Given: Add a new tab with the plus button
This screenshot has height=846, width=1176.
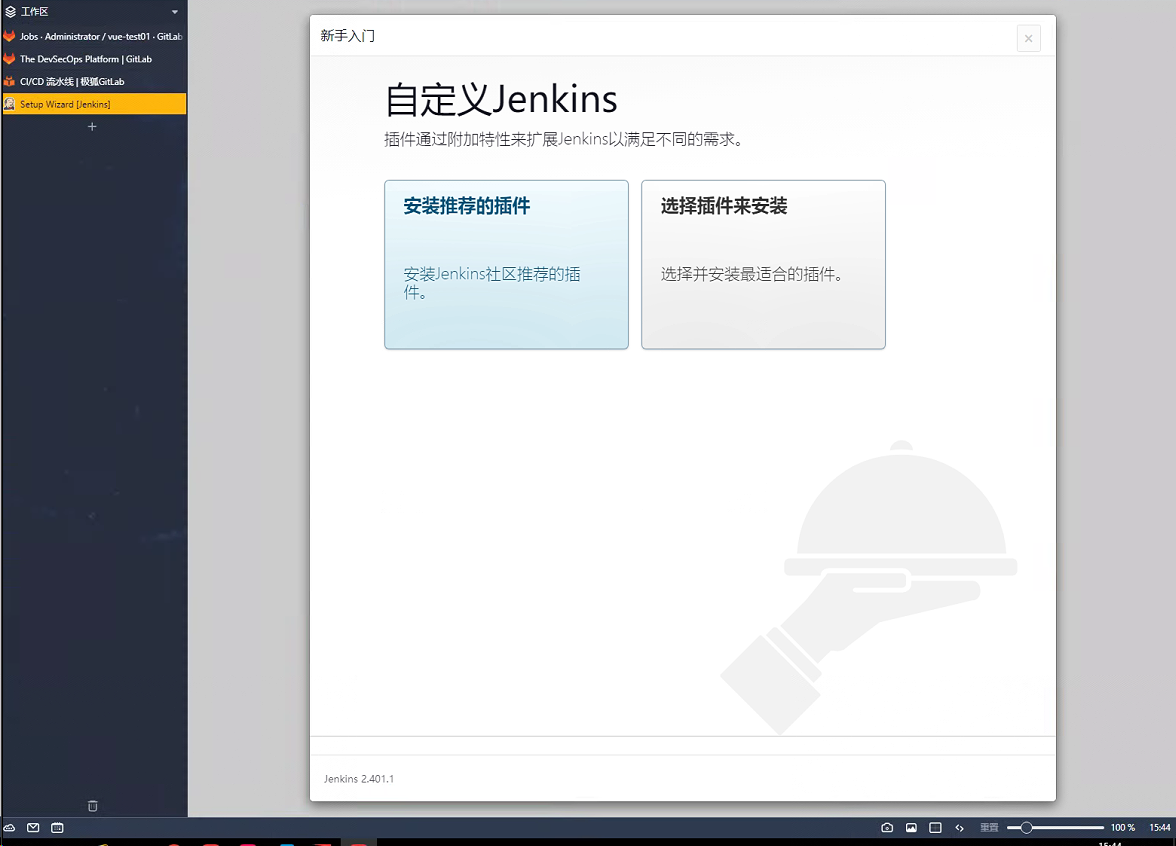Looking at the screenshot, I should (92, 127).
